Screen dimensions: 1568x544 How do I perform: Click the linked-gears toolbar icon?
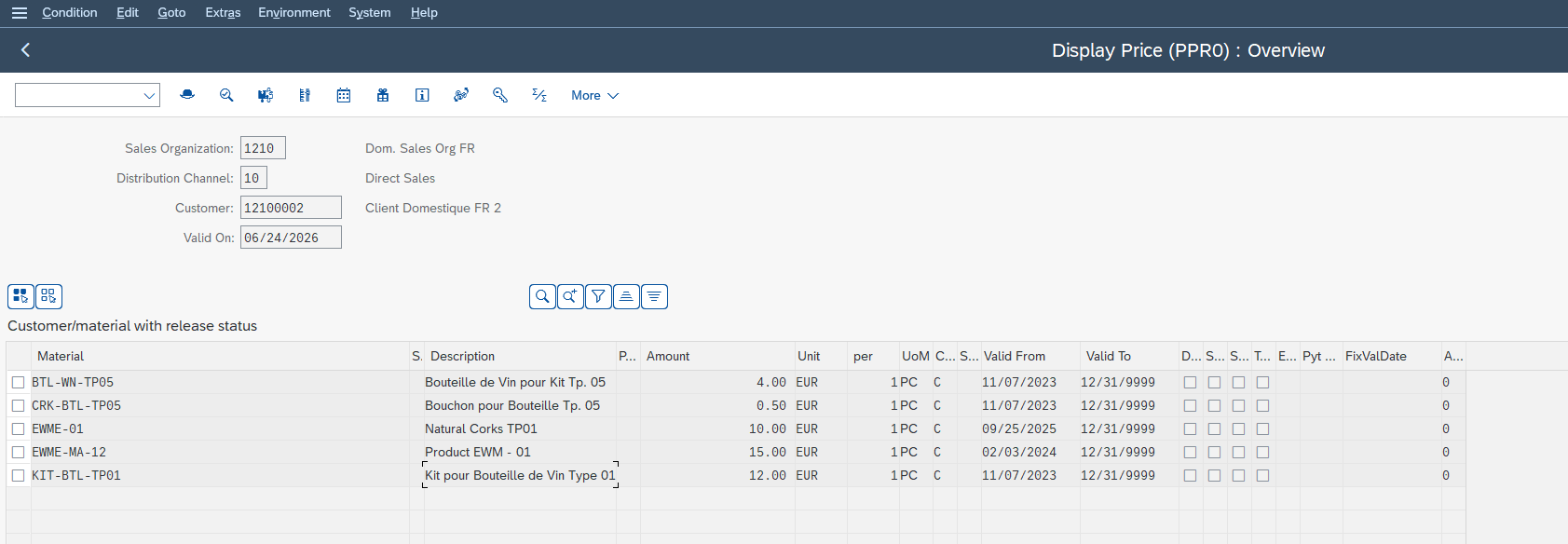tap(461, 95)
